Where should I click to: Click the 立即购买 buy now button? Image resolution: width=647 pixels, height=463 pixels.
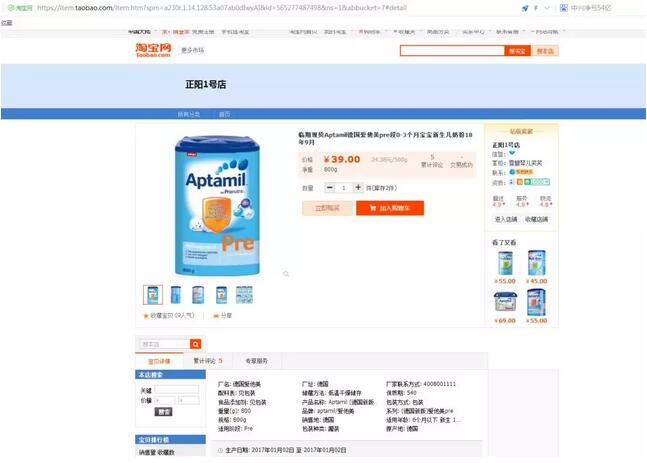coord(327,208)
